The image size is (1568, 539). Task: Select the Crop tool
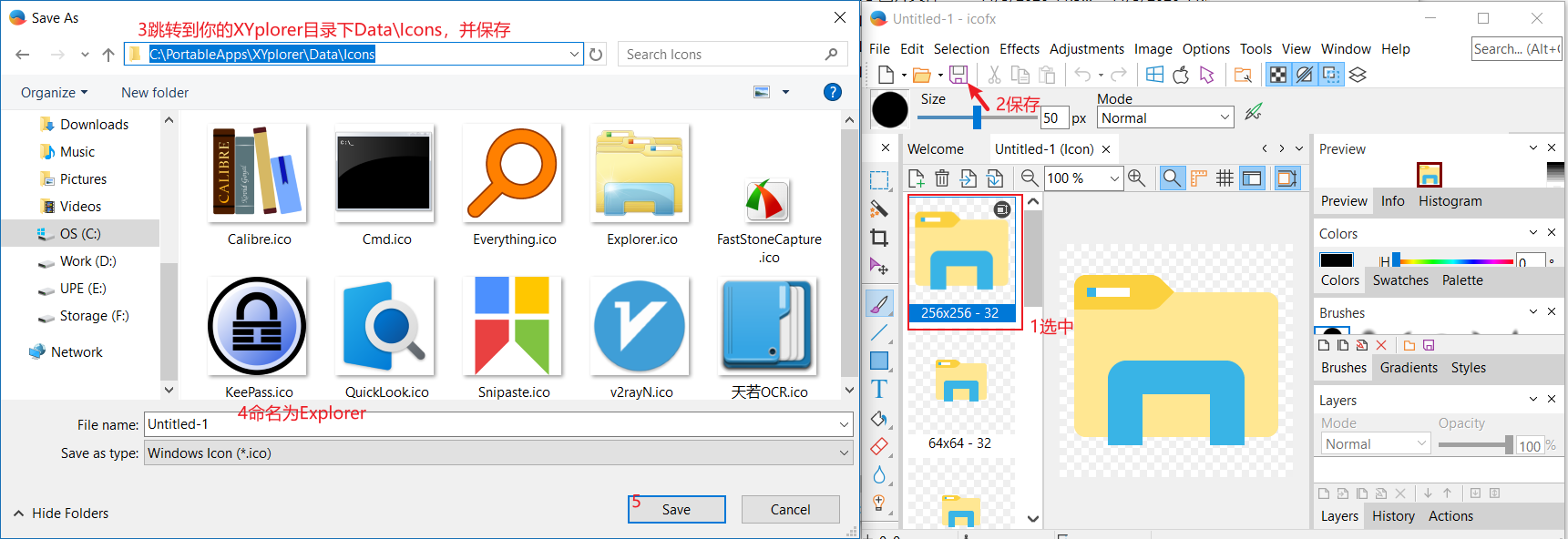[879, 238]
